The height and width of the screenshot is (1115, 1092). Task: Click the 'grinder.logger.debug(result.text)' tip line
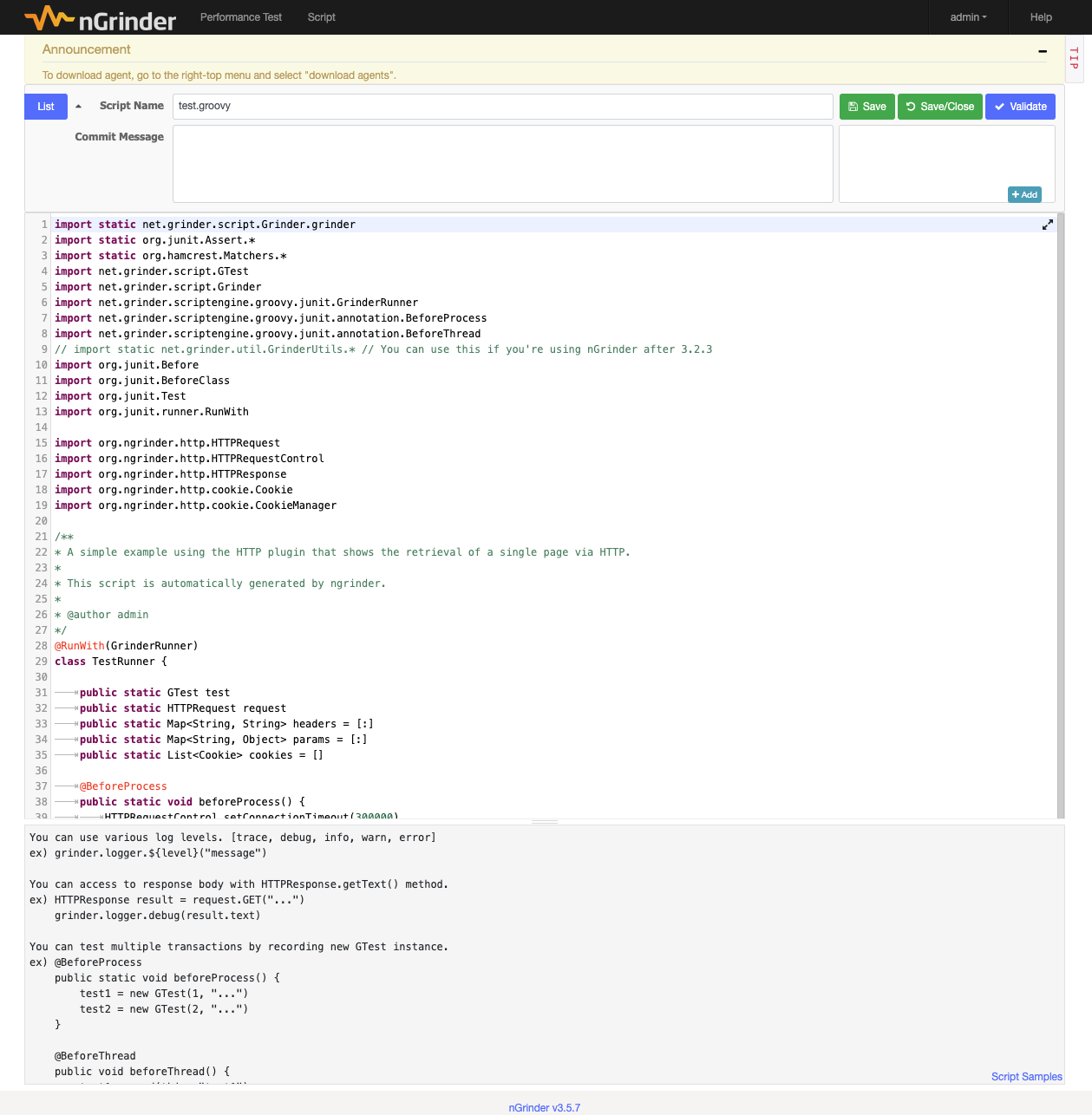pos(157,916)
